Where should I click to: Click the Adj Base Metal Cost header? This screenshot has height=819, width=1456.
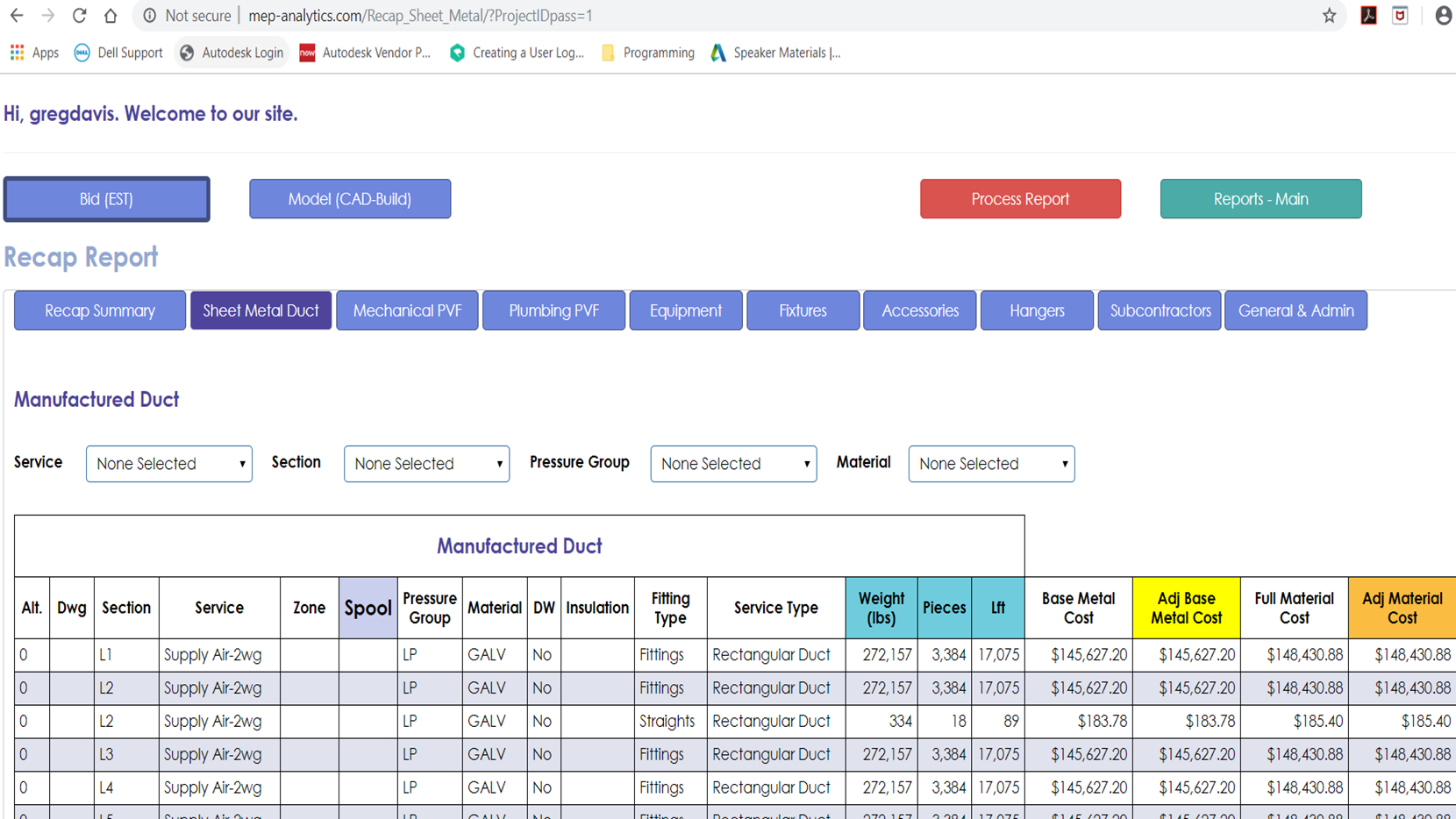pos(1186,608)
